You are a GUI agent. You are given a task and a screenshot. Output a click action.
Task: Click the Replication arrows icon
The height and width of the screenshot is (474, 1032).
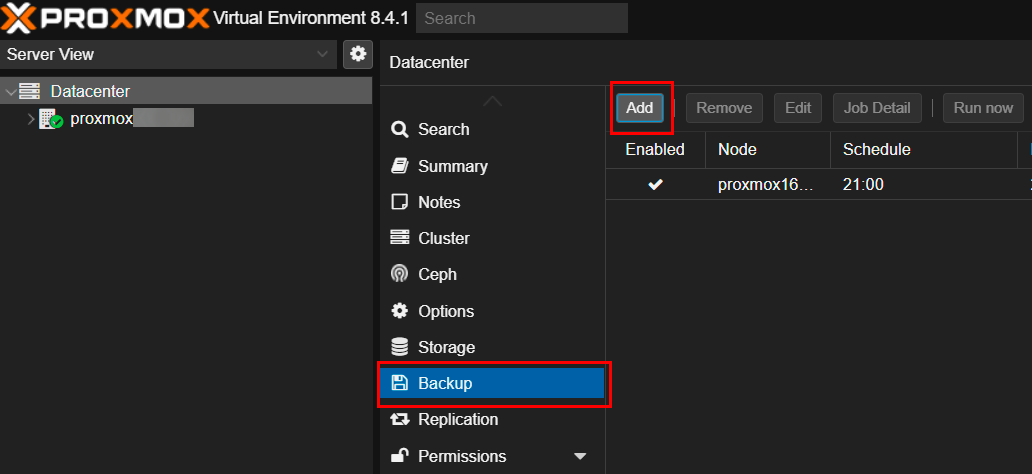coord(400,420)
